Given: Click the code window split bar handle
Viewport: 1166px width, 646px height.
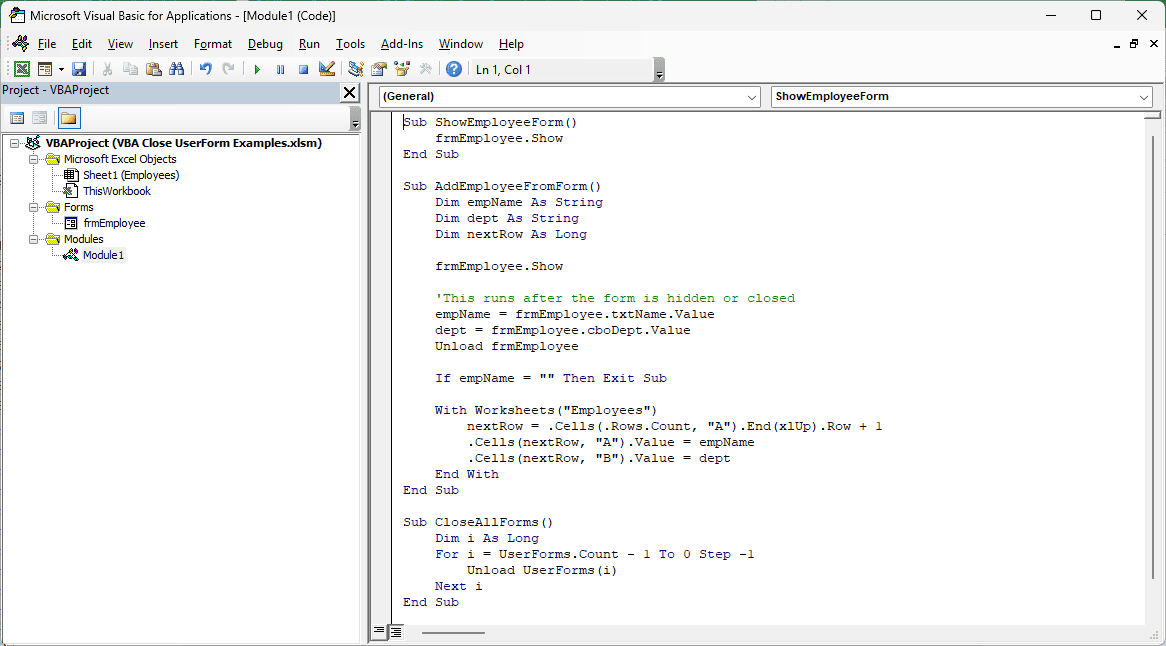Looking at the screenshot, I should coord(1152,115).
